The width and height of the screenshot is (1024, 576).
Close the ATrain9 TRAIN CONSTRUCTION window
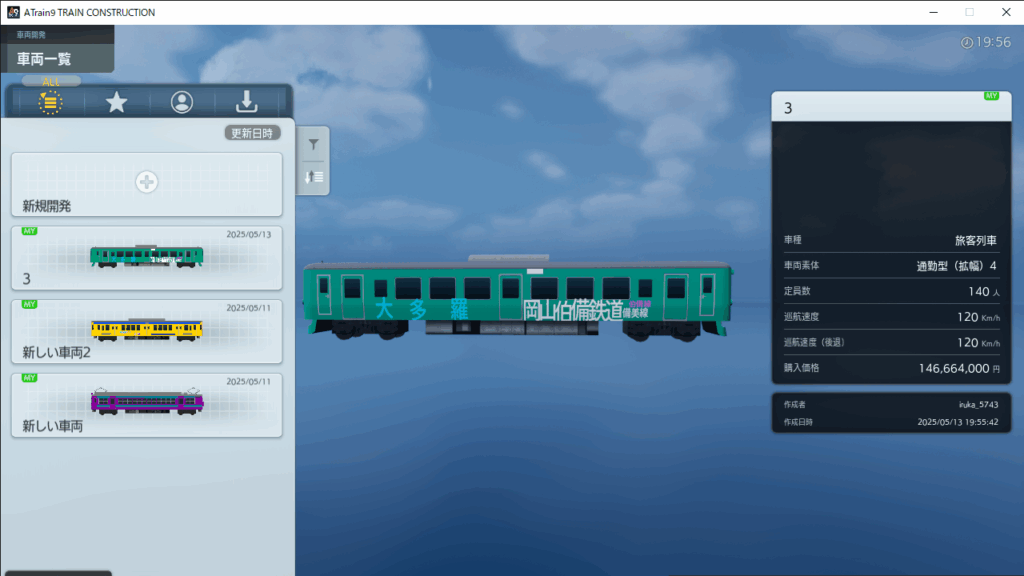pos(1006,12)
